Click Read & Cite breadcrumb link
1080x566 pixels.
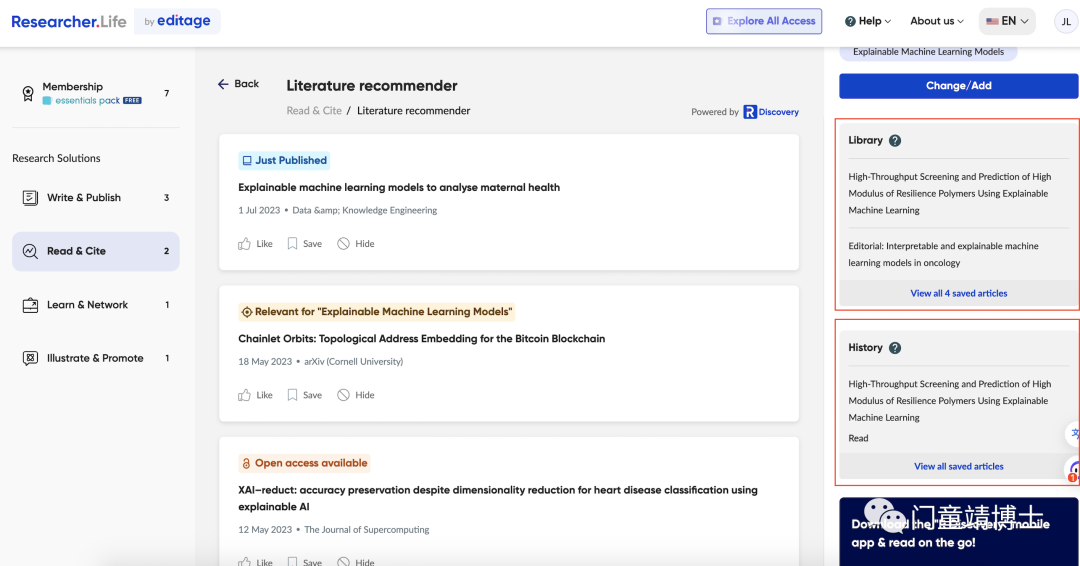314,111
